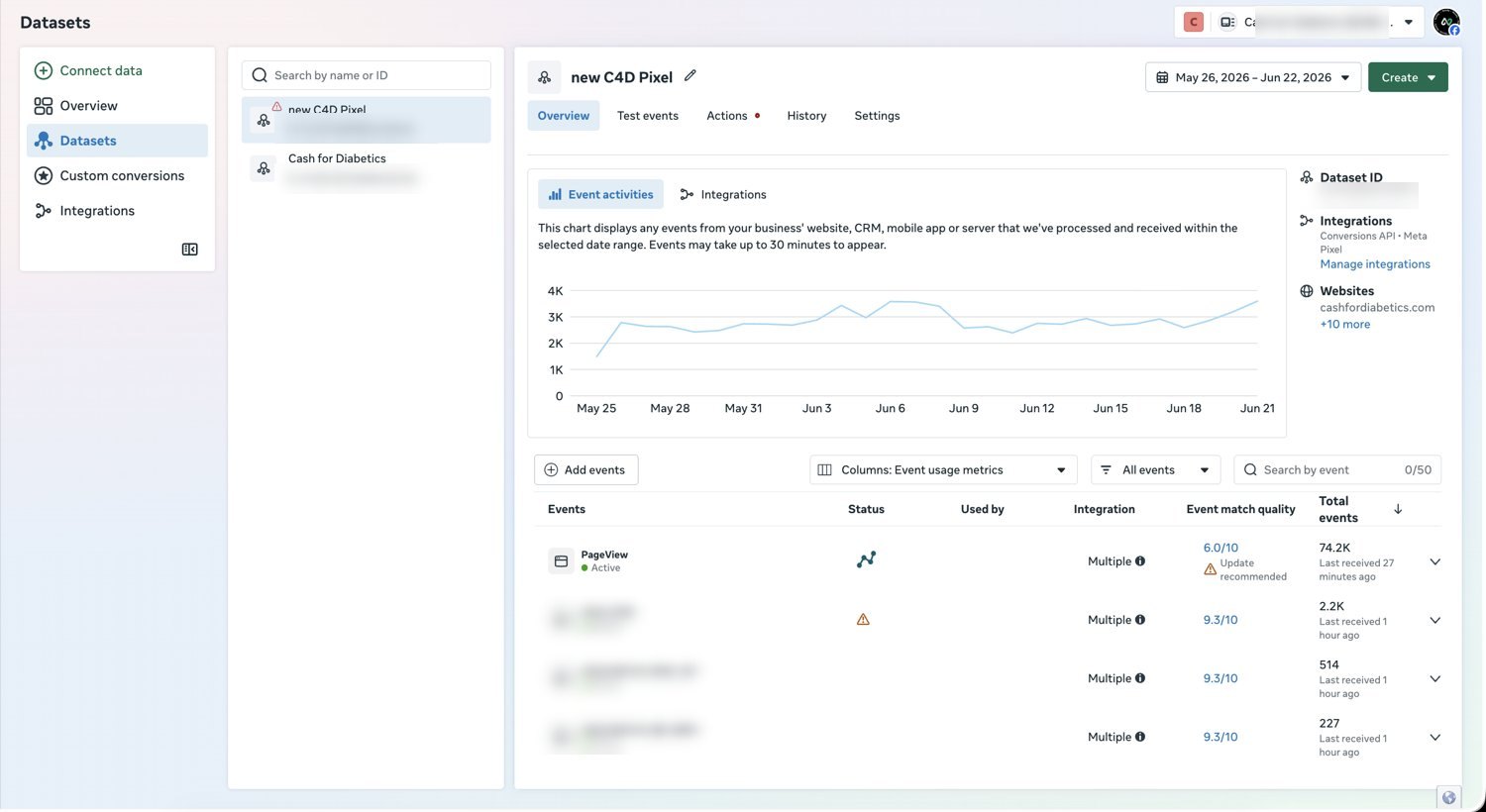Click the Event match quality column header

[1240, 509]
